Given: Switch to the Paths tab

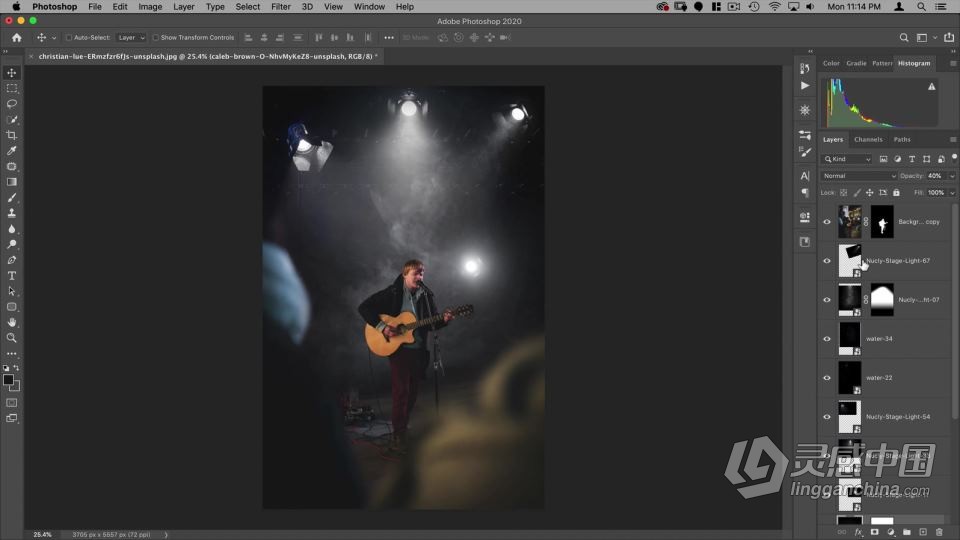Looking at the screenshot, I should pos(902,139).
